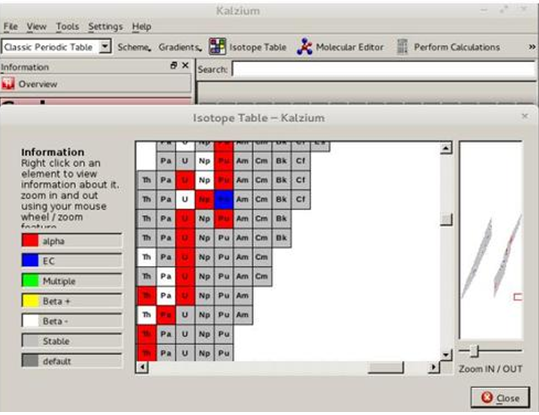Click into the Search input field
The height and width of the screenshot is (415, 539).
point(384,69)
